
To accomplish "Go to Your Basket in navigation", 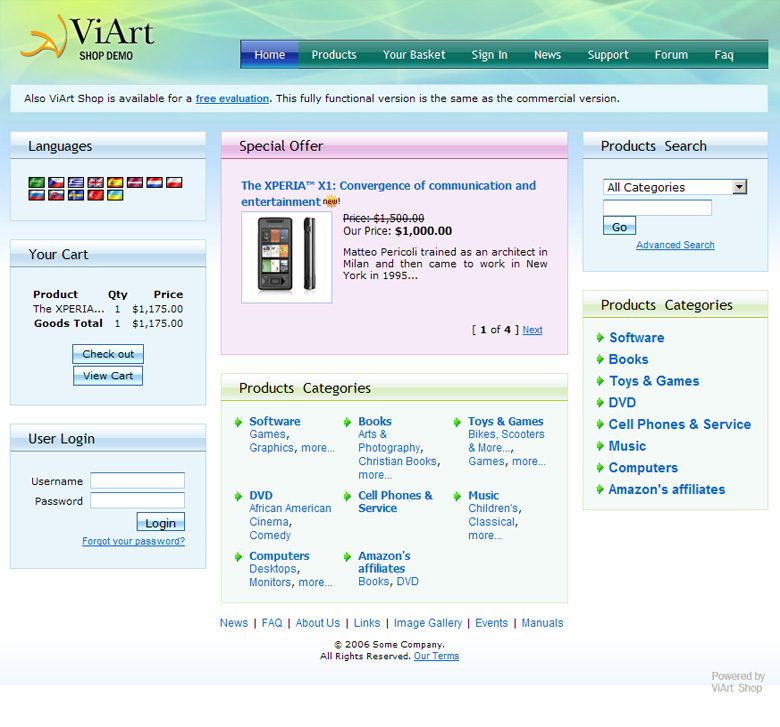I will 414,55.
